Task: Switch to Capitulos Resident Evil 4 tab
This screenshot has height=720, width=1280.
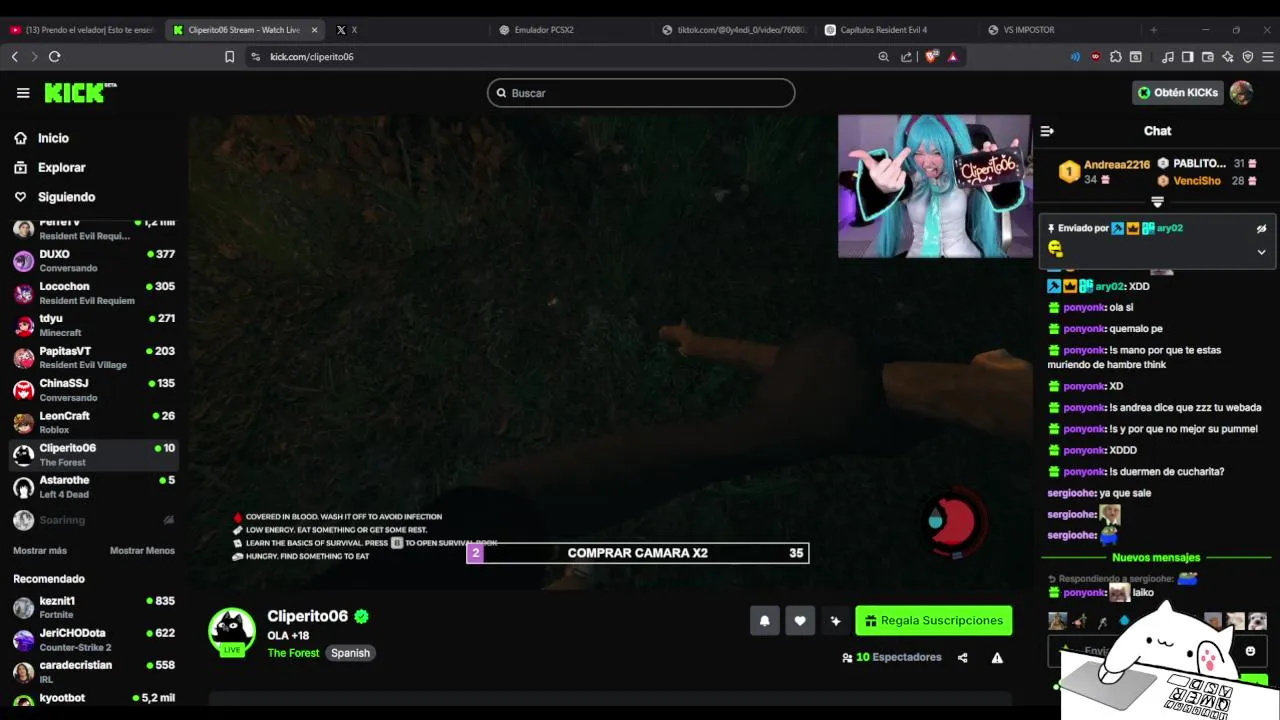Action: (883, 30)
